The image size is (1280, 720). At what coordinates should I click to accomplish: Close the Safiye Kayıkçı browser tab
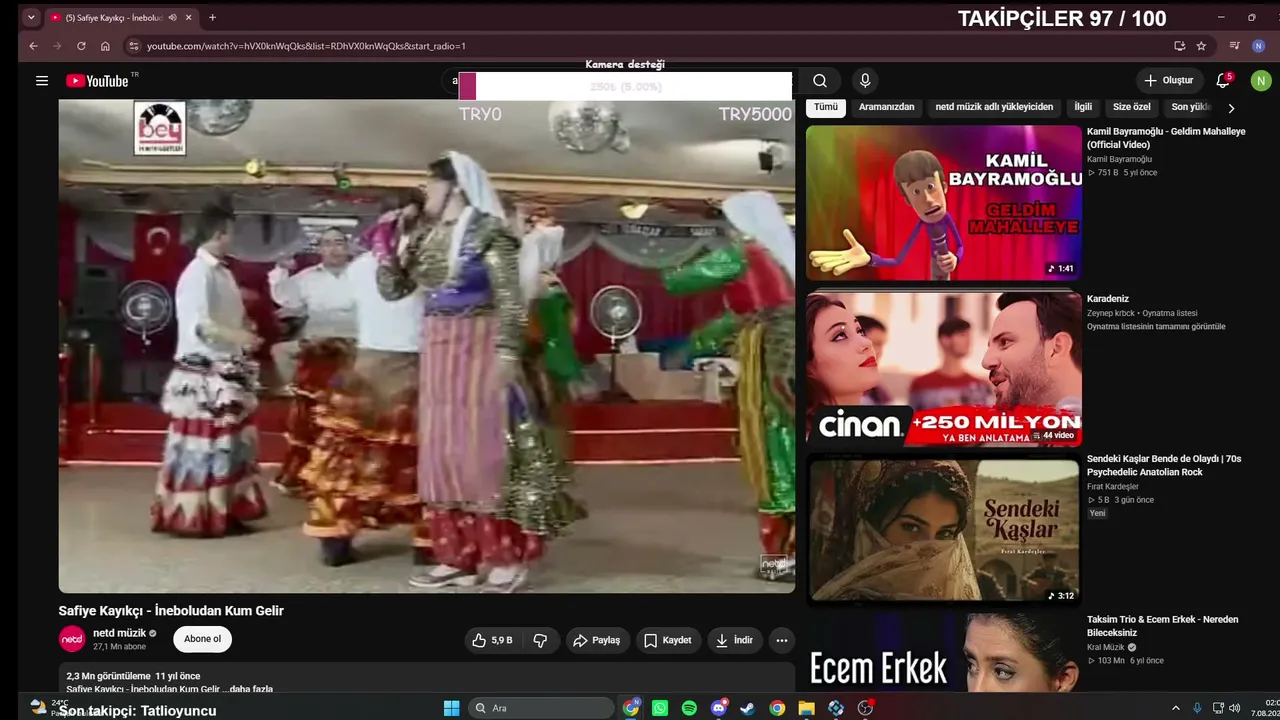(x=188, y=17)
